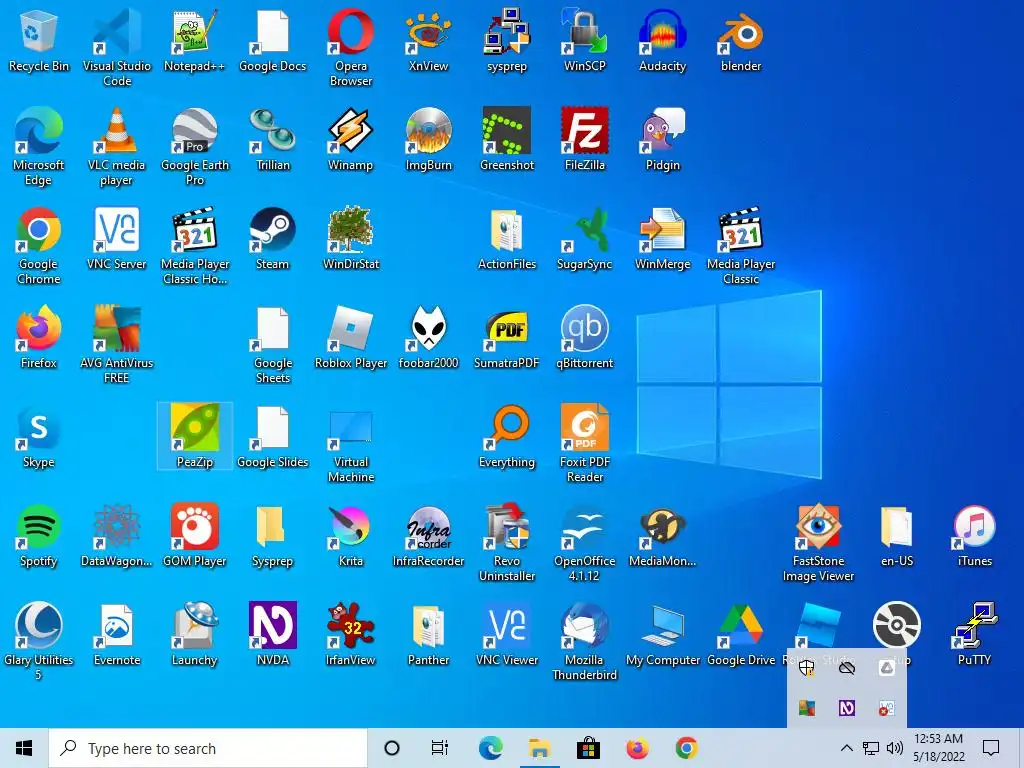The height and width of the screenshot is (768, 1024).
Task: Click NVDA icon in tray flyout
Action: 847,708
